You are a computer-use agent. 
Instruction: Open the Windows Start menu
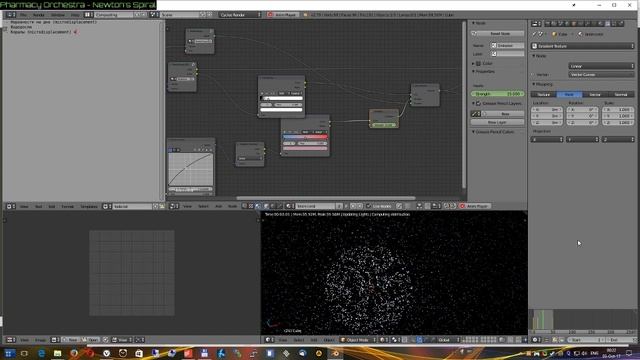point(8,353)
